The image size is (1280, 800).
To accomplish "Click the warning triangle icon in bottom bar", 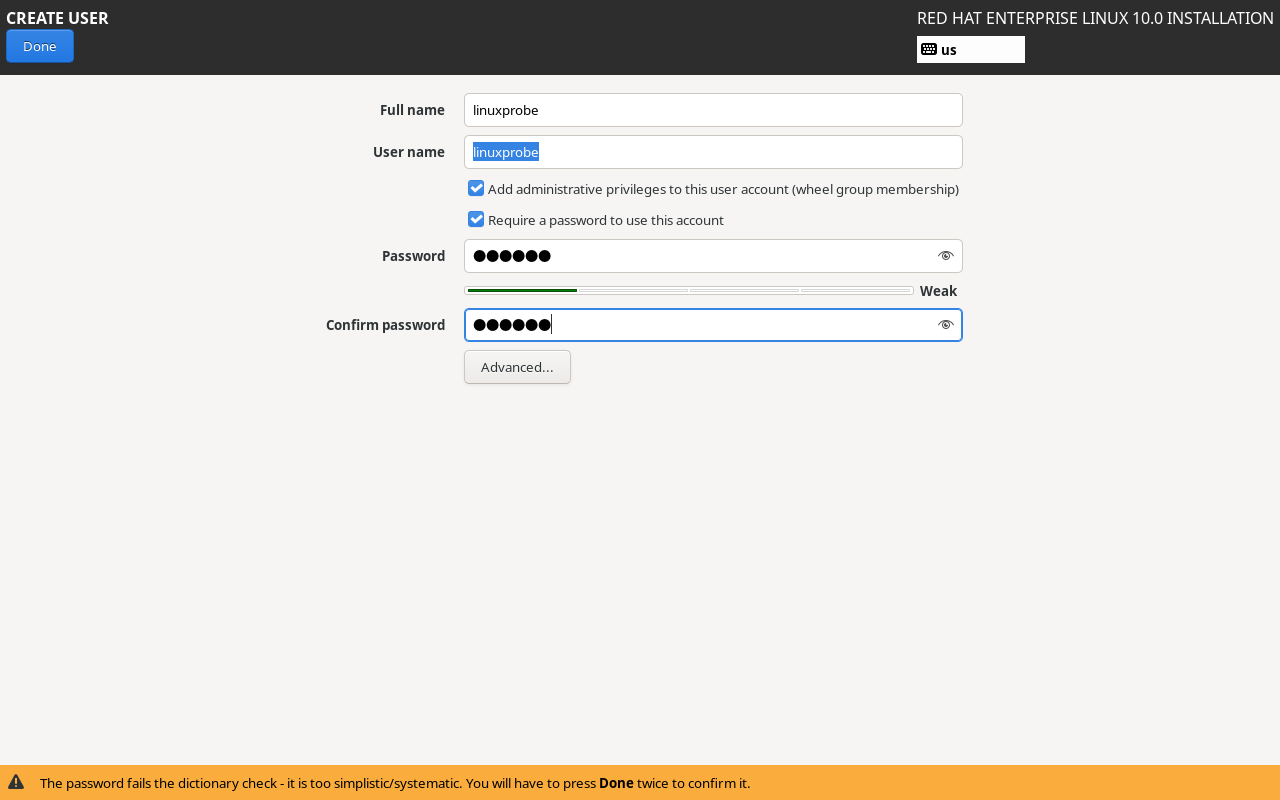I will pyautogui.click(x=16, y=782).
